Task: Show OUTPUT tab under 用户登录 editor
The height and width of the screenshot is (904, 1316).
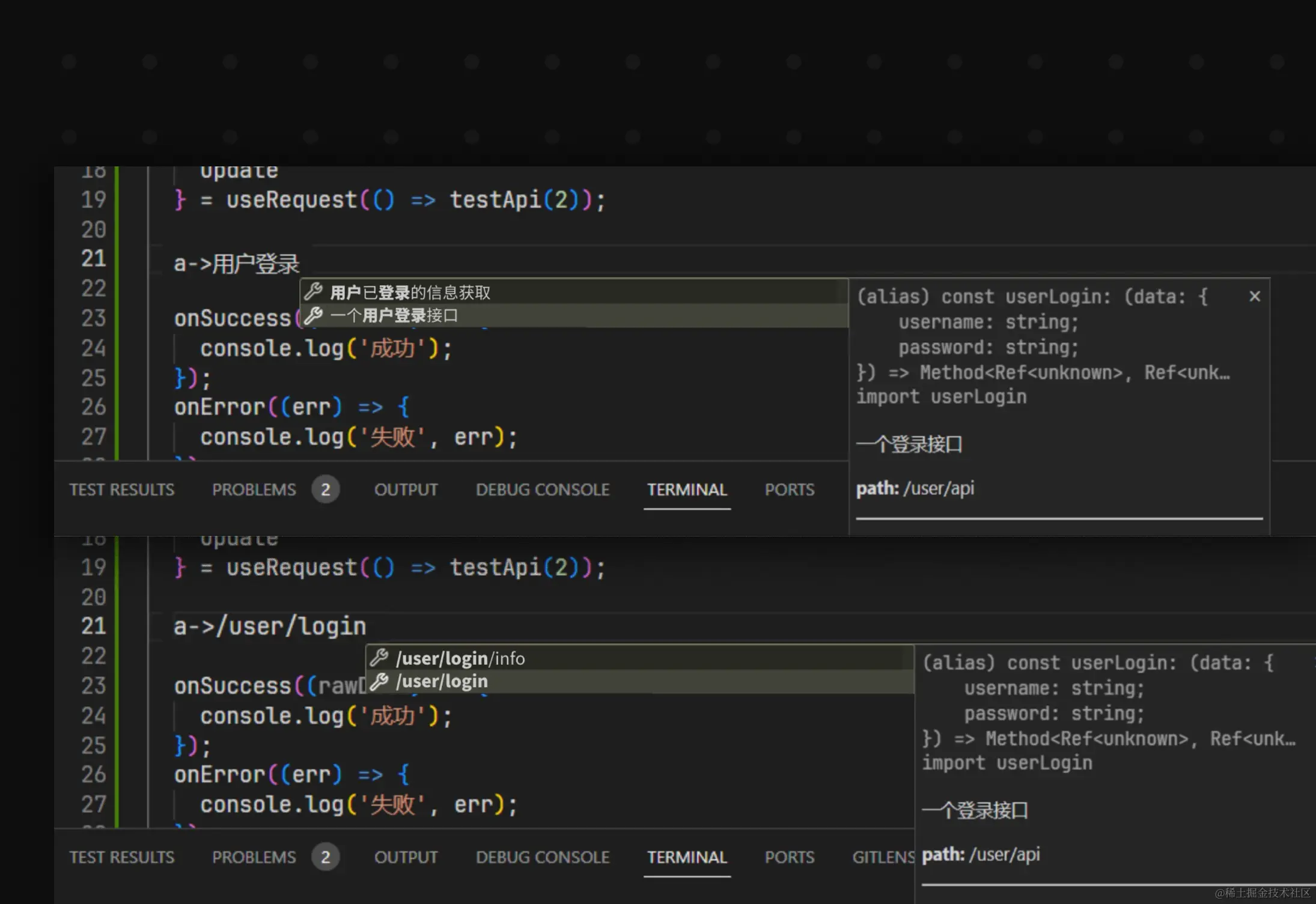Action: (406, 490)
